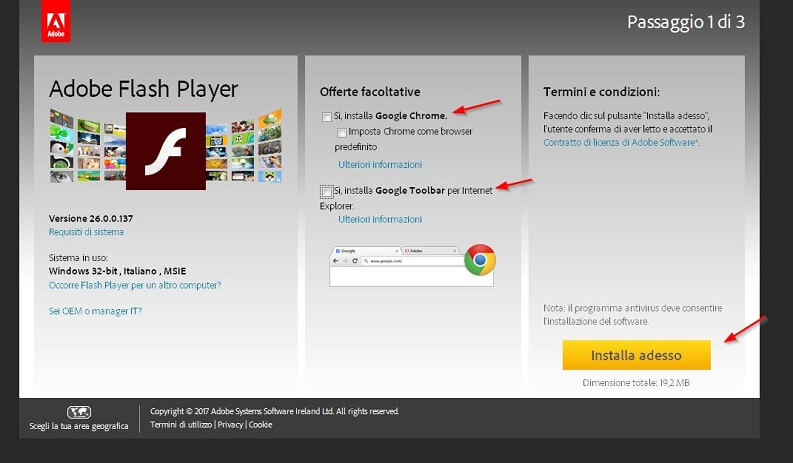Click the "Versione 26.0.0.137" text
The width and height of the screenshot is (793, 463).
(91, 219)
